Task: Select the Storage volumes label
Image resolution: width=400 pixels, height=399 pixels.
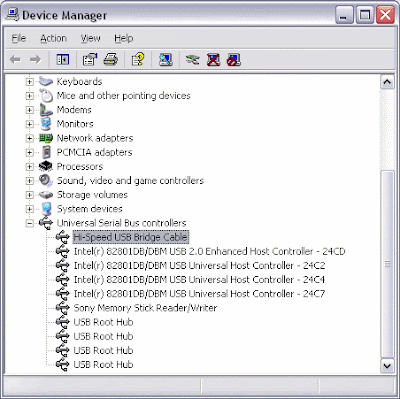Action: tap(92, 195)
